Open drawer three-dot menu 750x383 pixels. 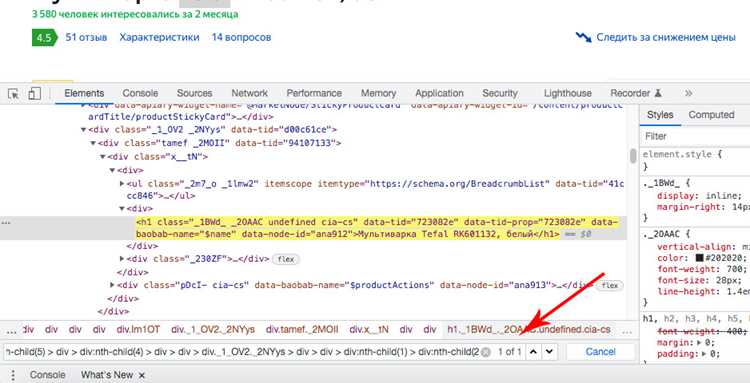(13, 375)
